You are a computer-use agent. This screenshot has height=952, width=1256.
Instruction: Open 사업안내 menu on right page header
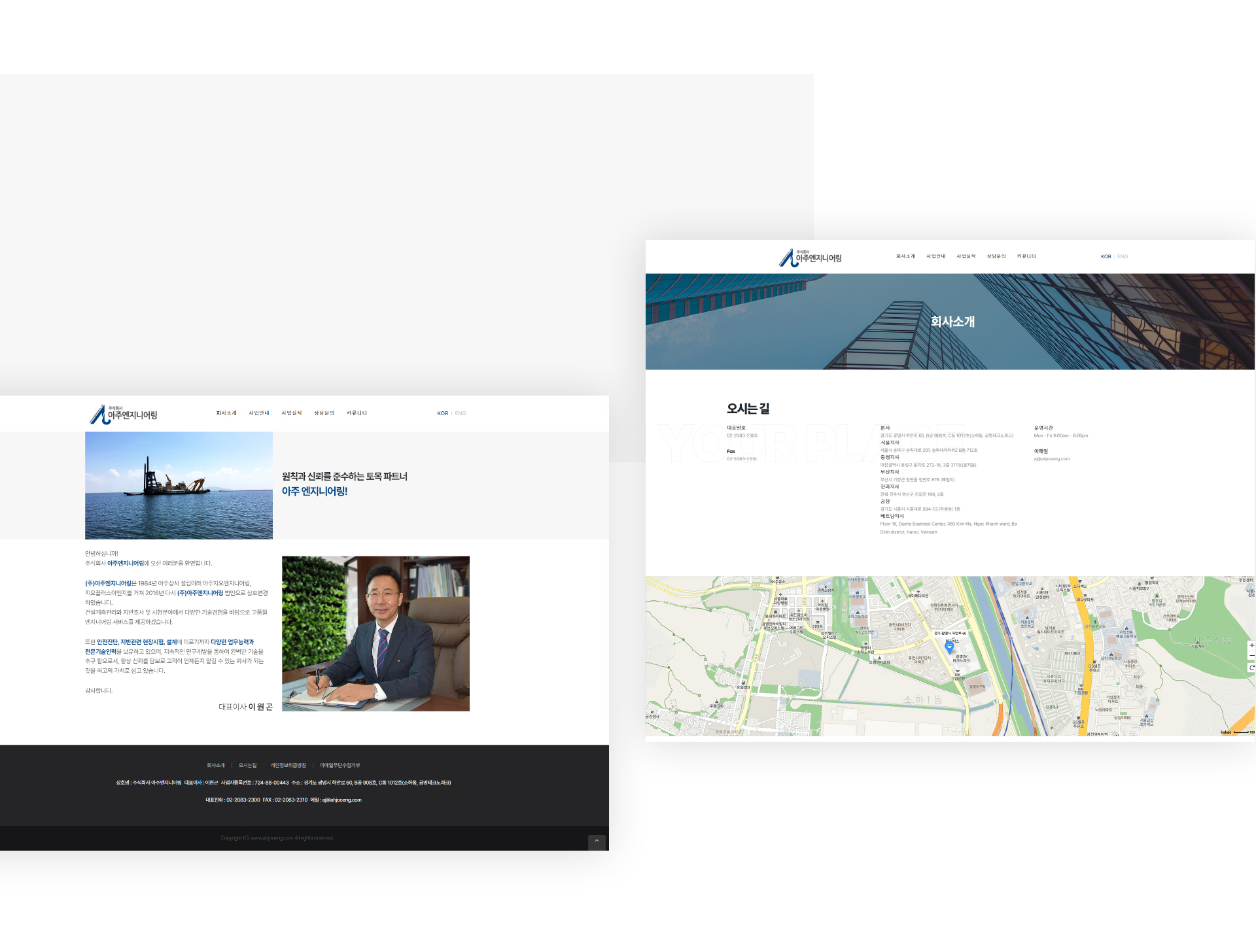coord(935,256)
